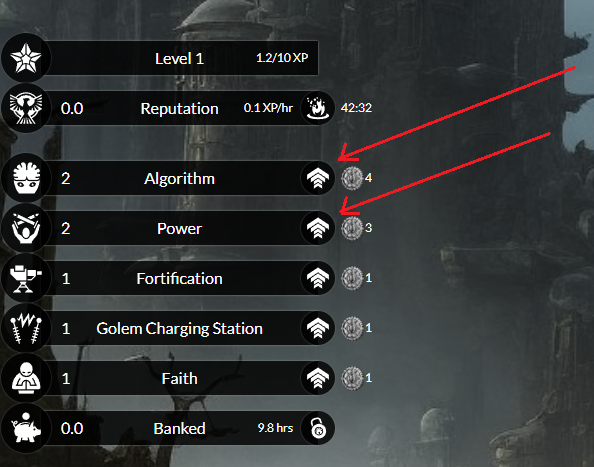
Task: Click the flame icon beside Reputation
Action: click(x=318, y=108)
